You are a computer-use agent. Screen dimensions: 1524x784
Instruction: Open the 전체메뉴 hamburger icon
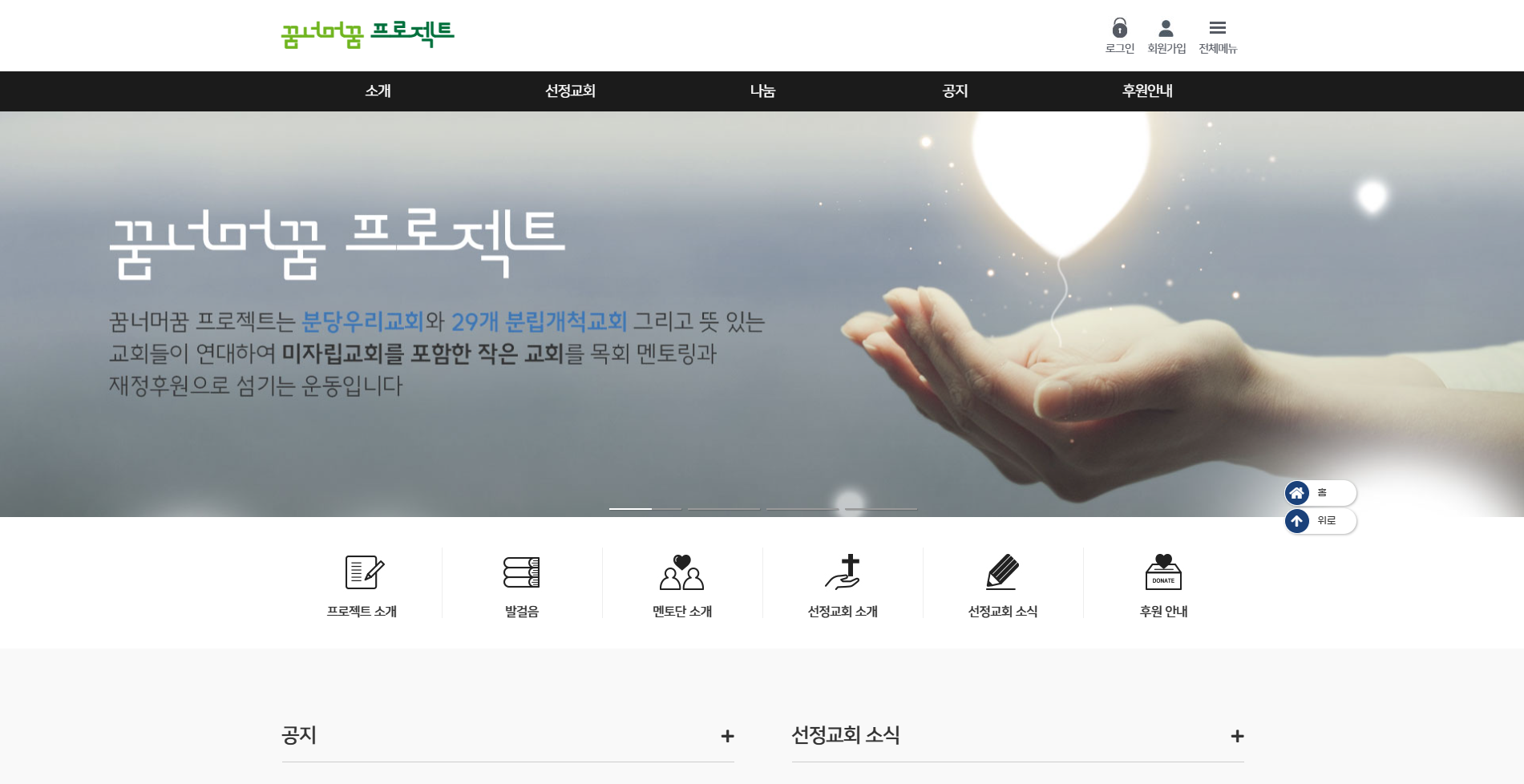point(1218,27)
